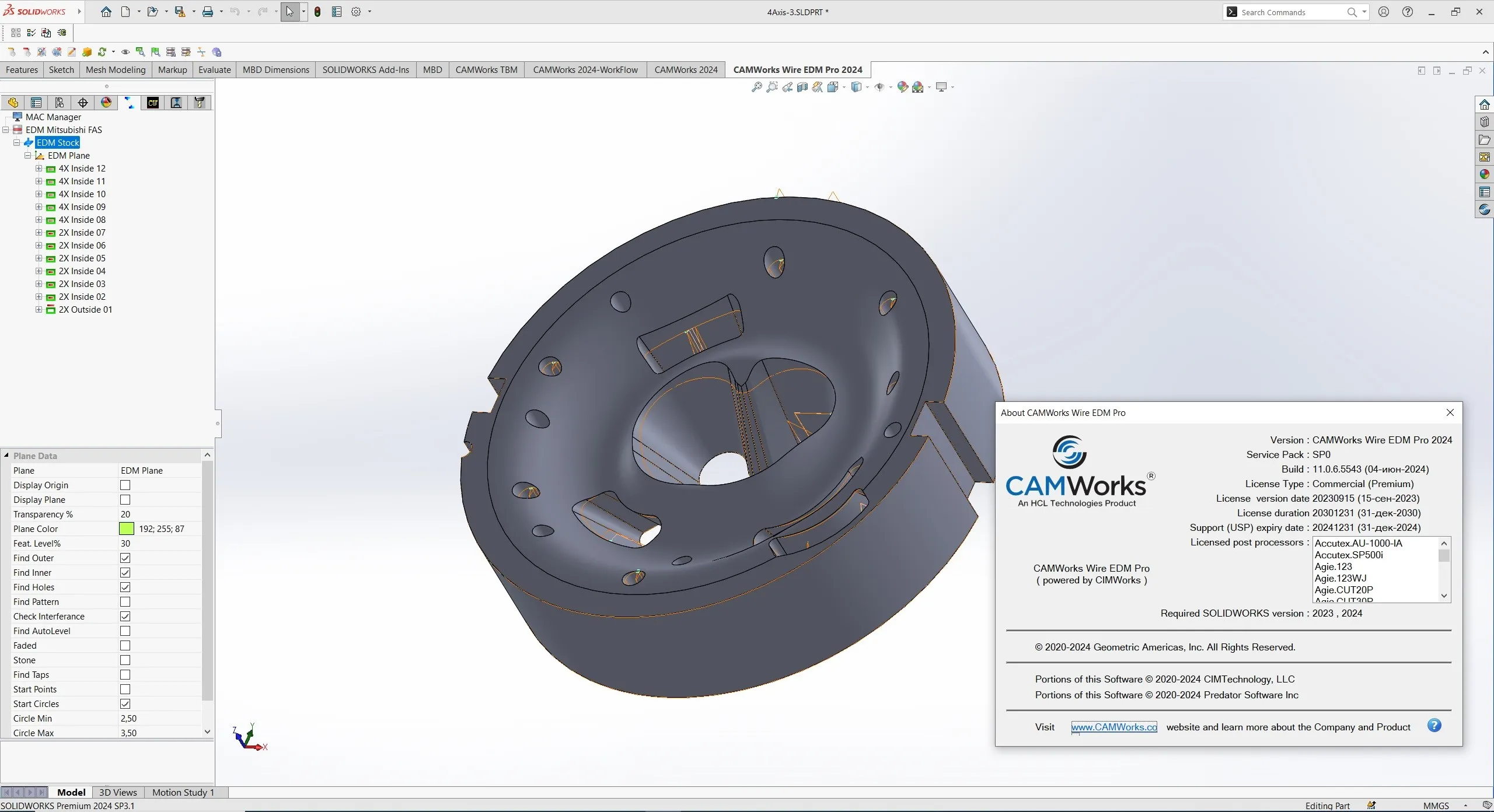1494x812 pixels.
Task: Click the Rebuild traffic light icon
Action: point(317,12)
